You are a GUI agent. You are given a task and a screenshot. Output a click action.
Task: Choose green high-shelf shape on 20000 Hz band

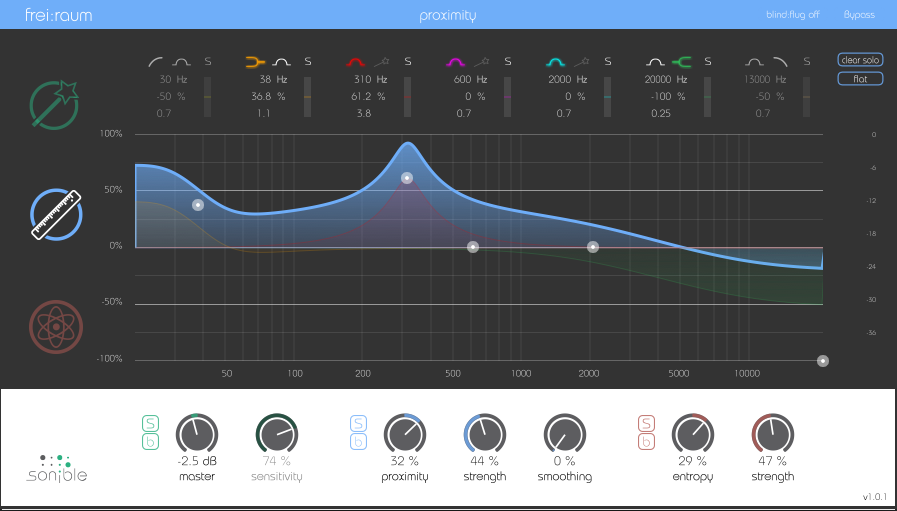(682, 61)
